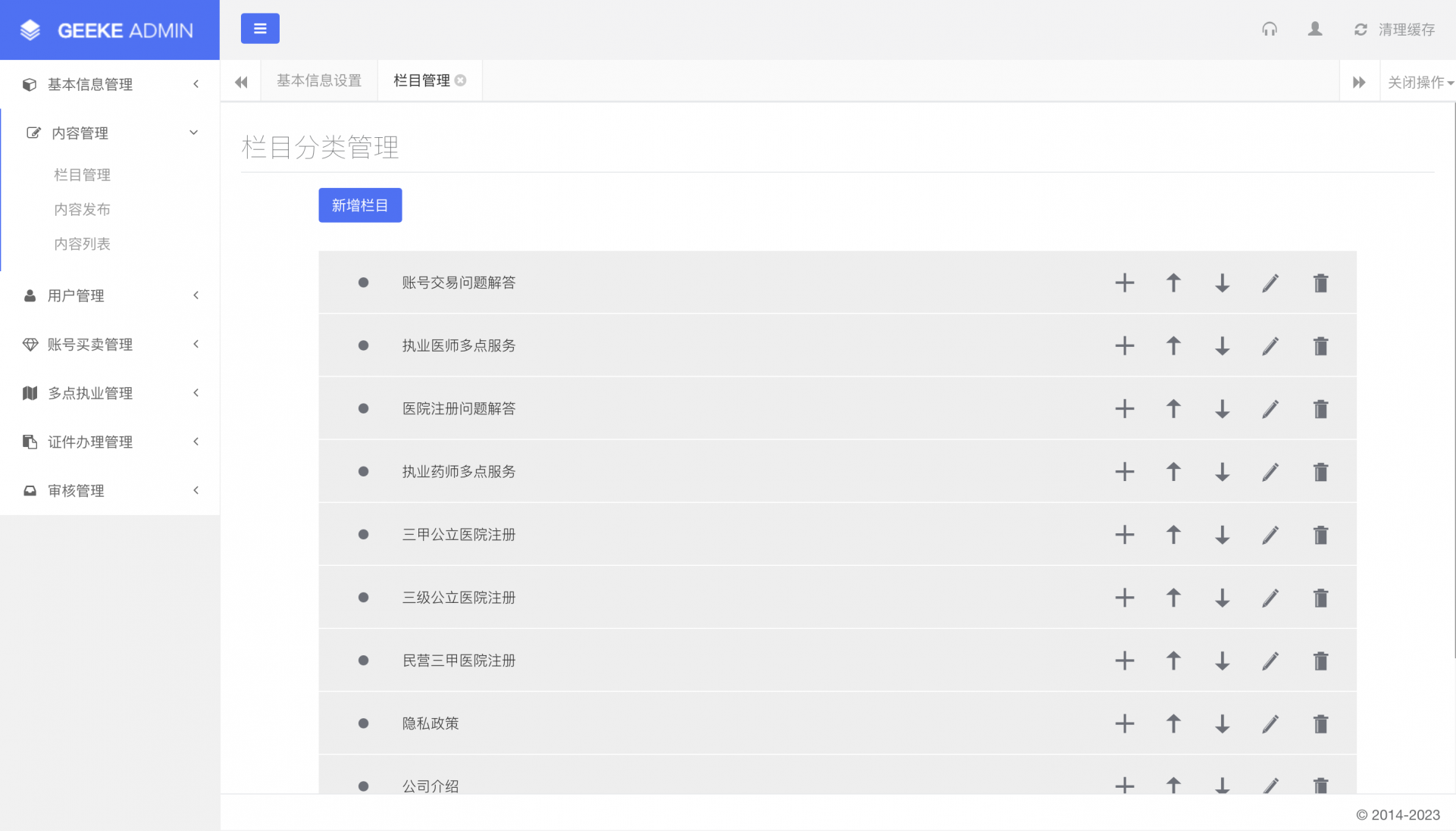
Task: Move 执业医师多点服务 up
Action: pos(1173,345)
